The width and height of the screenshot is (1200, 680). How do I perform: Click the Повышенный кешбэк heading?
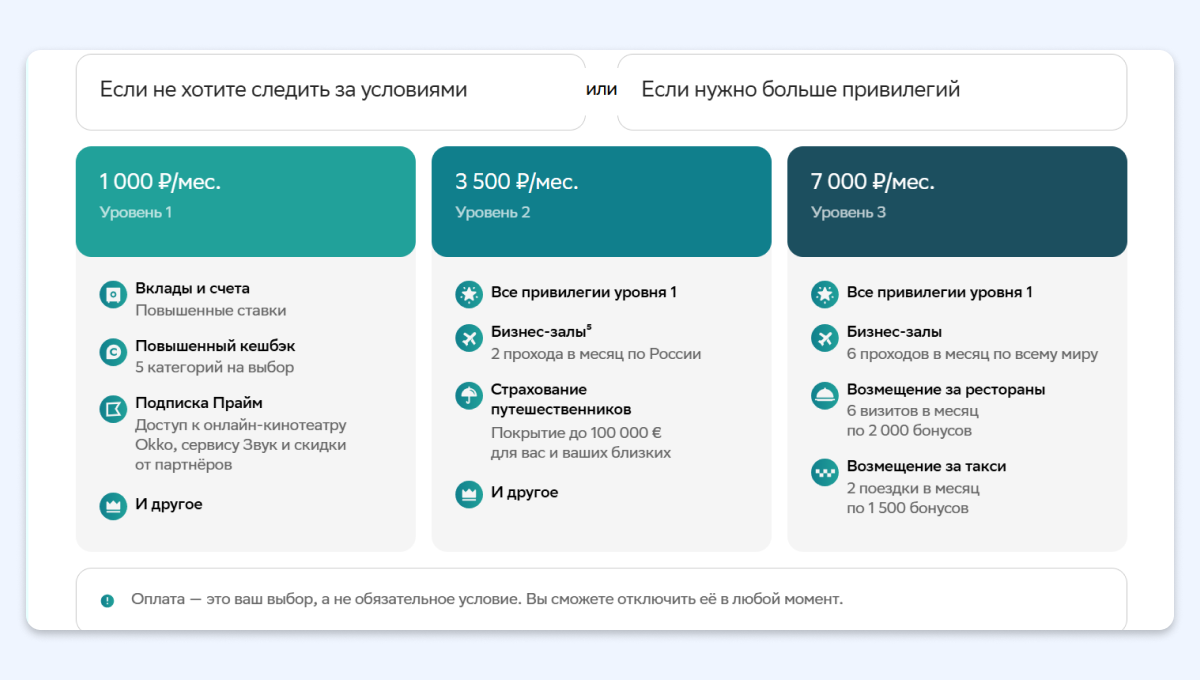(216, 346)
